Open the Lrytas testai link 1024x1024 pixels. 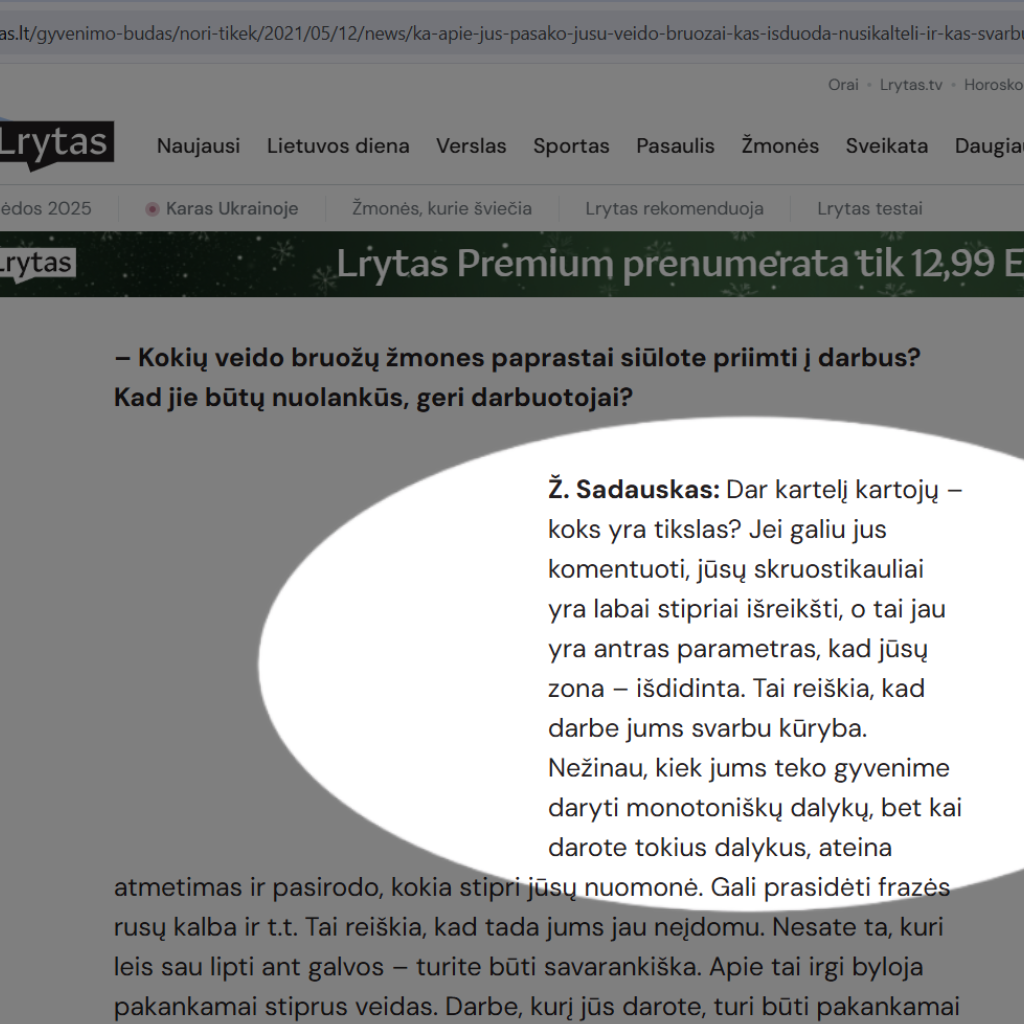pyautogui.click(x=869, y=209)
